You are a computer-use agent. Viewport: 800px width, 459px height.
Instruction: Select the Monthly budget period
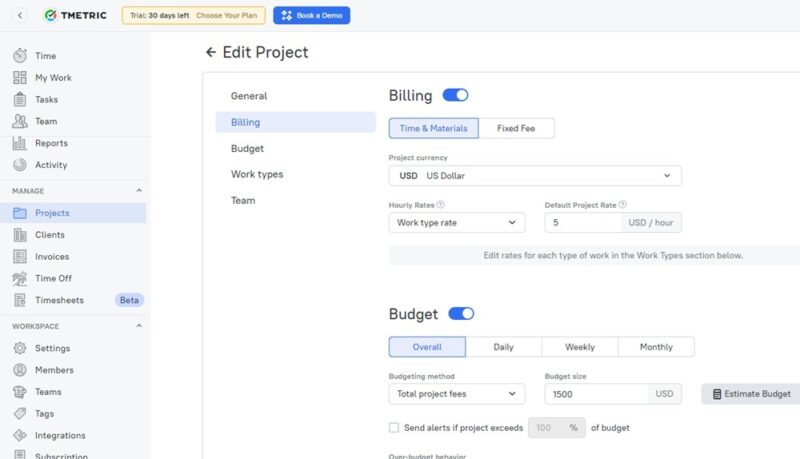click(656, 347)
